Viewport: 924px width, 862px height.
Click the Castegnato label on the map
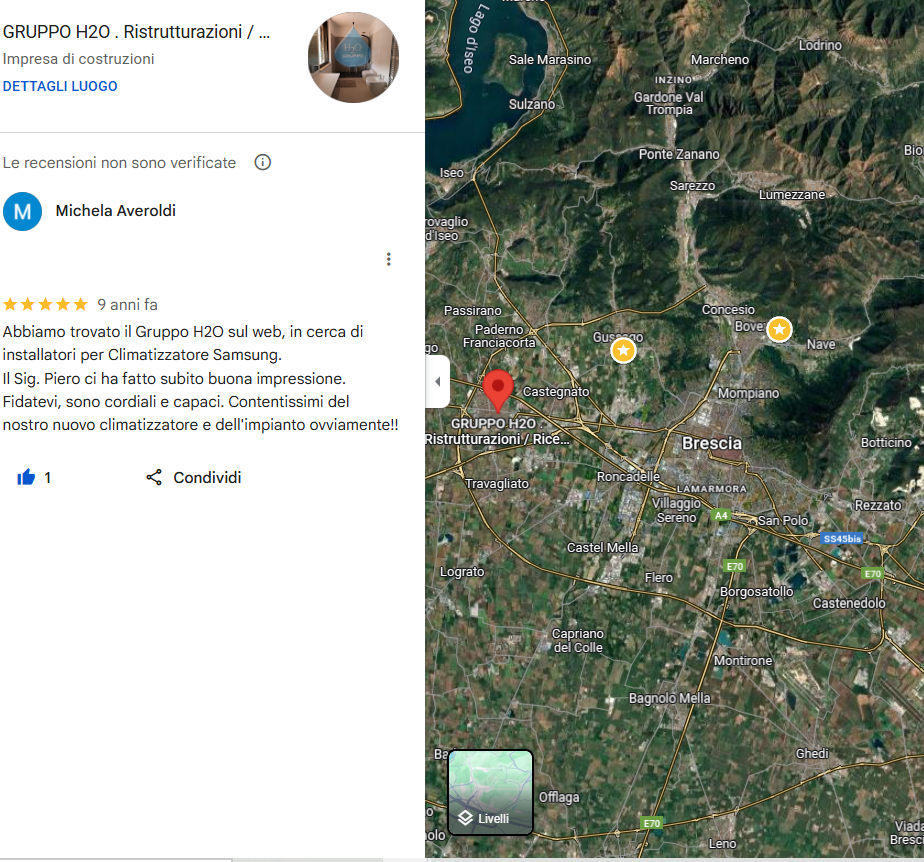point(556,392)
